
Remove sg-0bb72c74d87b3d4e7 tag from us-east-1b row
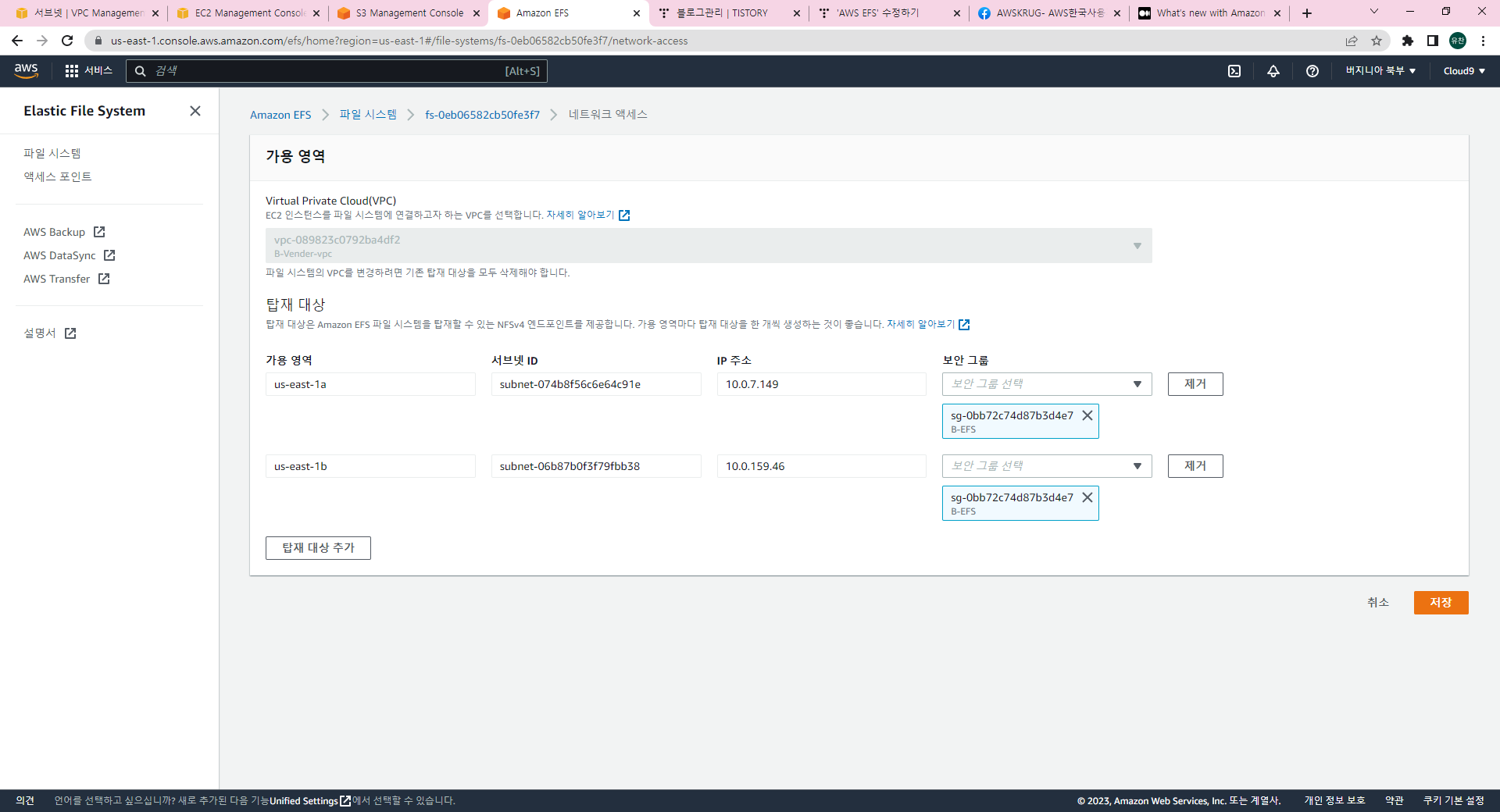click(1087, 497)
